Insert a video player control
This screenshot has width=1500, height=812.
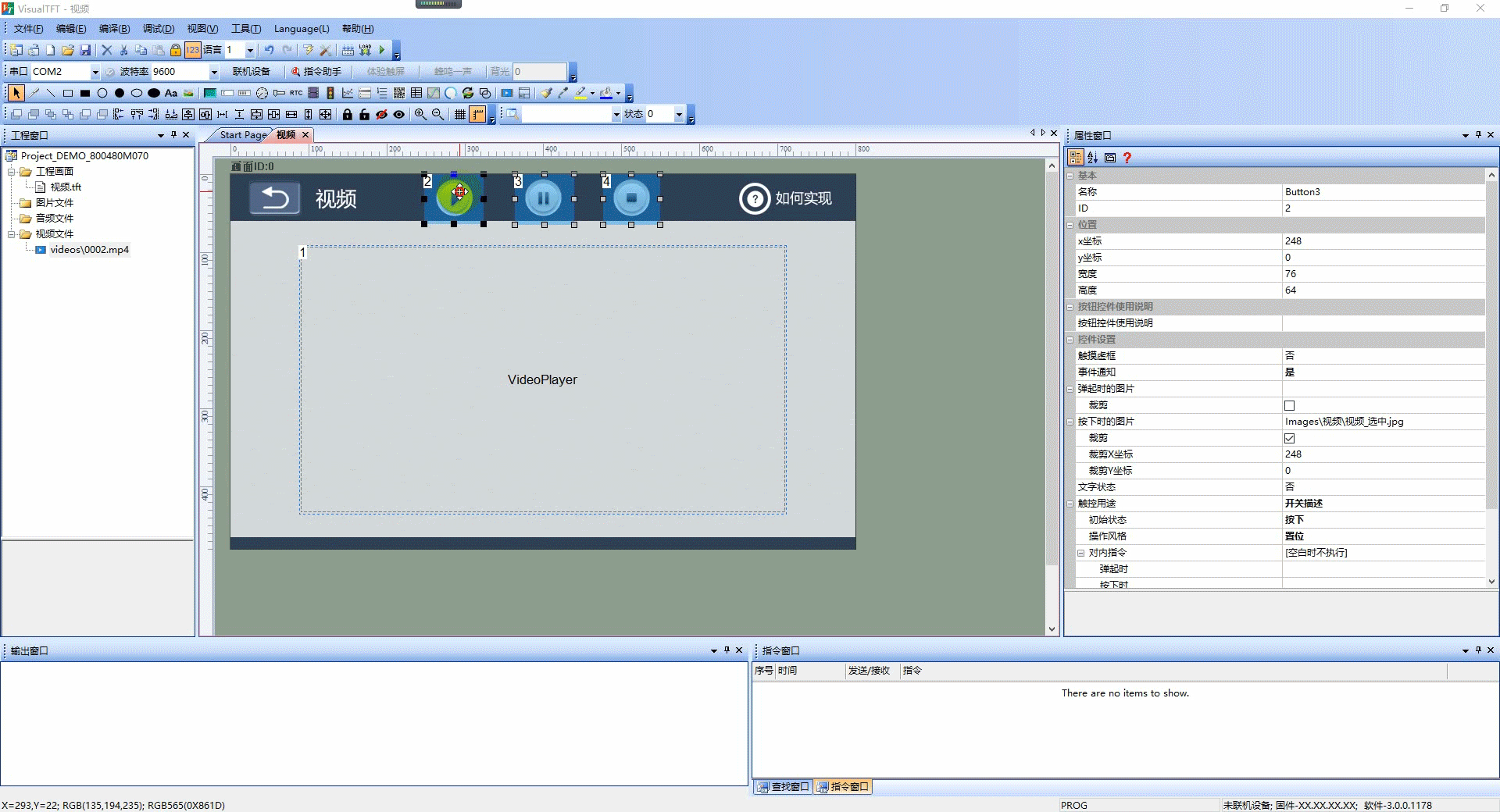tap(506, 93)
